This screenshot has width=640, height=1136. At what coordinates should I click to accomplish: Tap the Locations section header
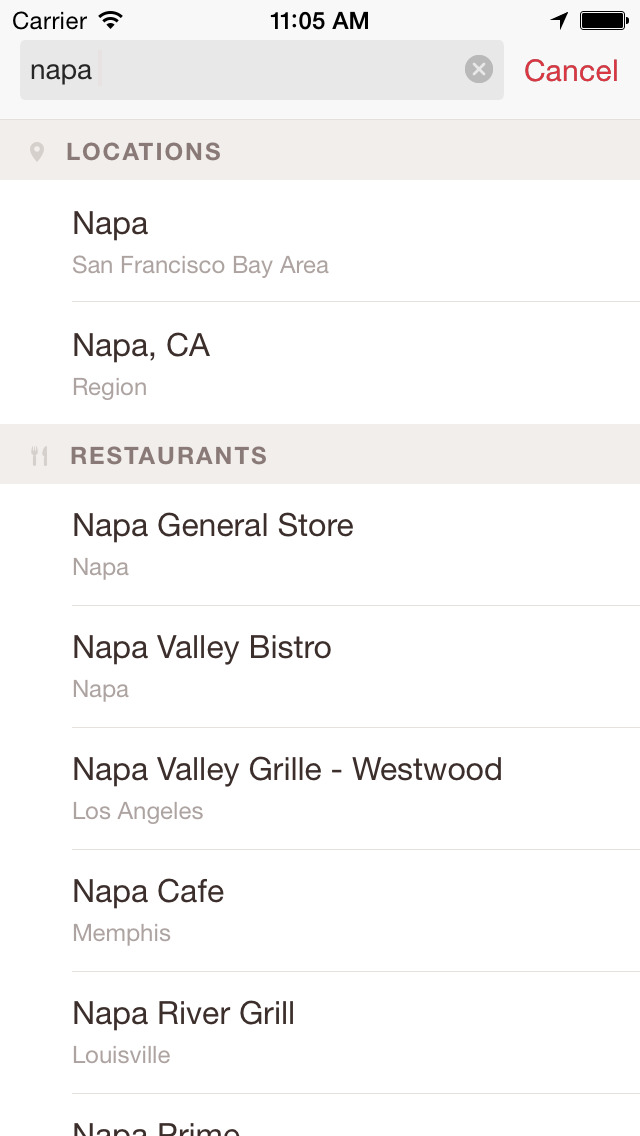[144, 152]
